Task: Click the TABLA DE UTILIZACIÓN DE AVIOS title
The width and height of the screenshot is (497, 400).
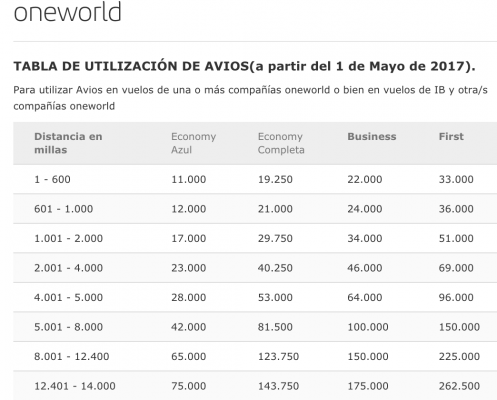Action: 131,66
